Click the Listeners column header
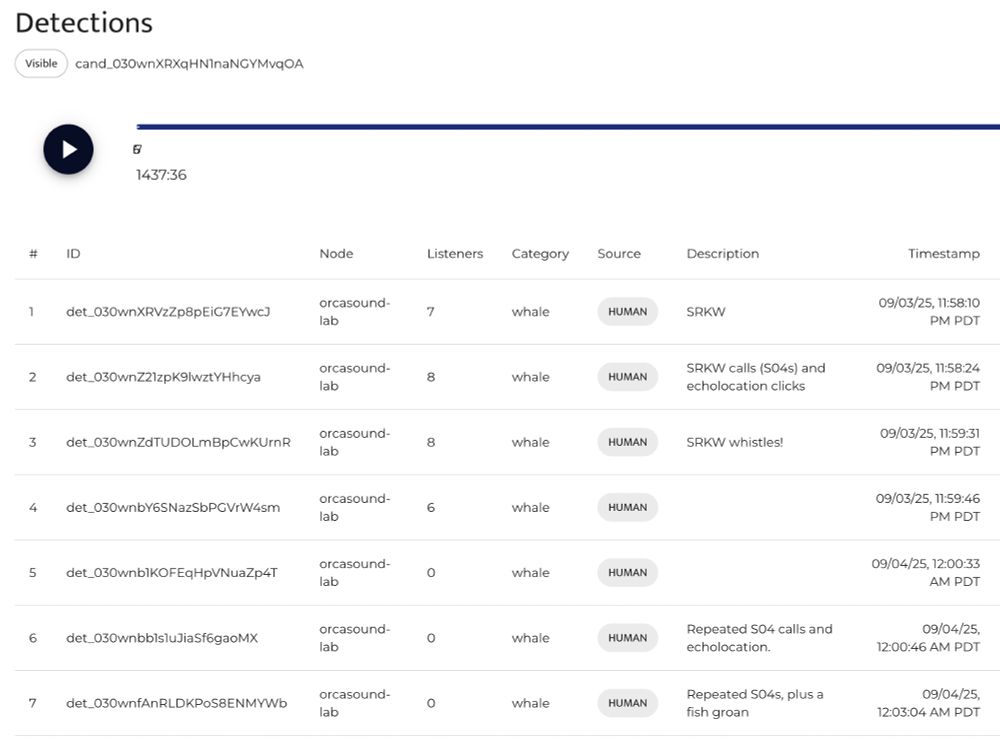 [x=455, y=254]
